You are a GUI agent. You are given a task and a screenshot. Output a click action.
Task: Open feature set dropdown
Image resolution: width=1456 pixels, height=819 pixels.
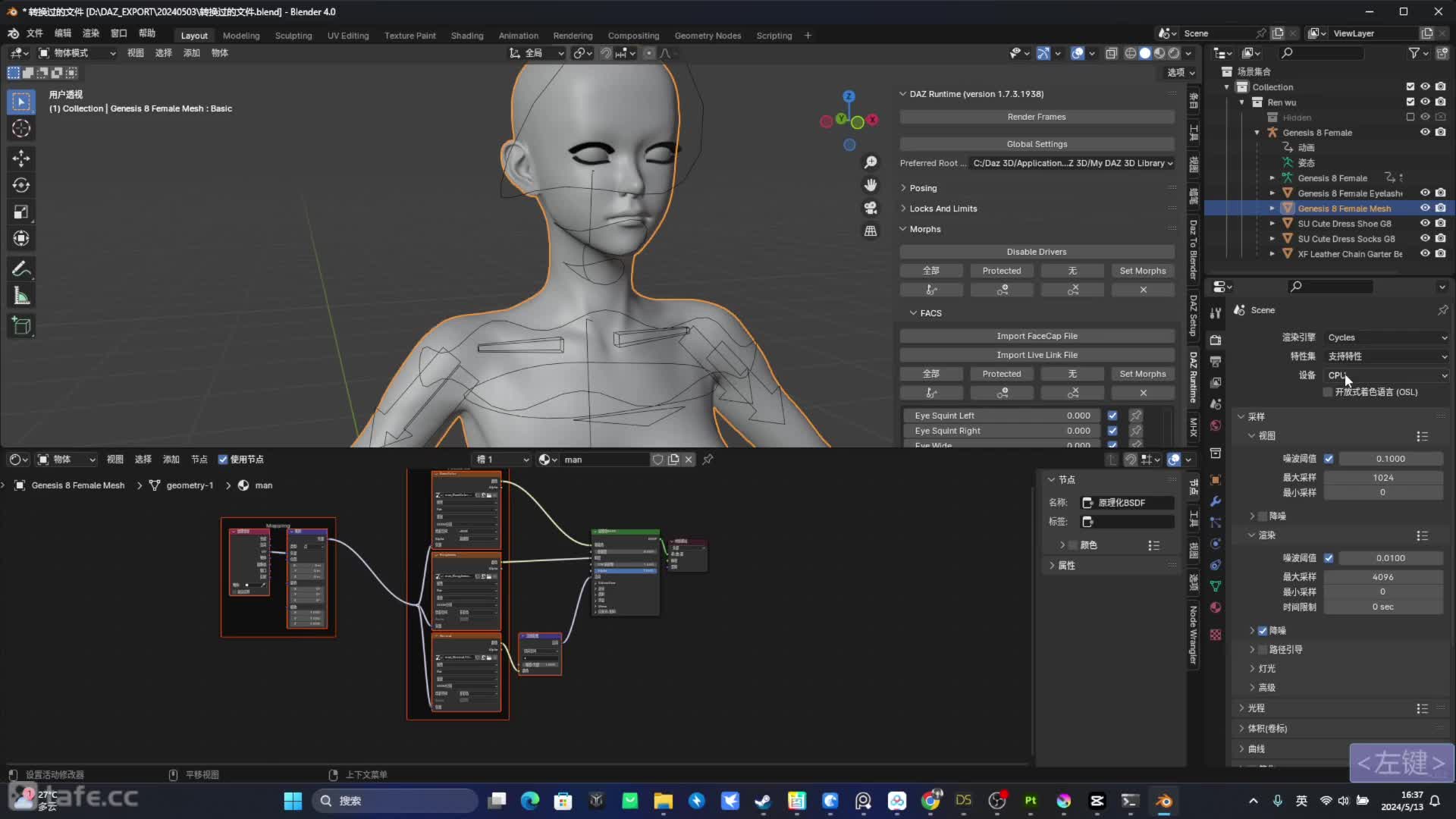tap(1387, 356)
